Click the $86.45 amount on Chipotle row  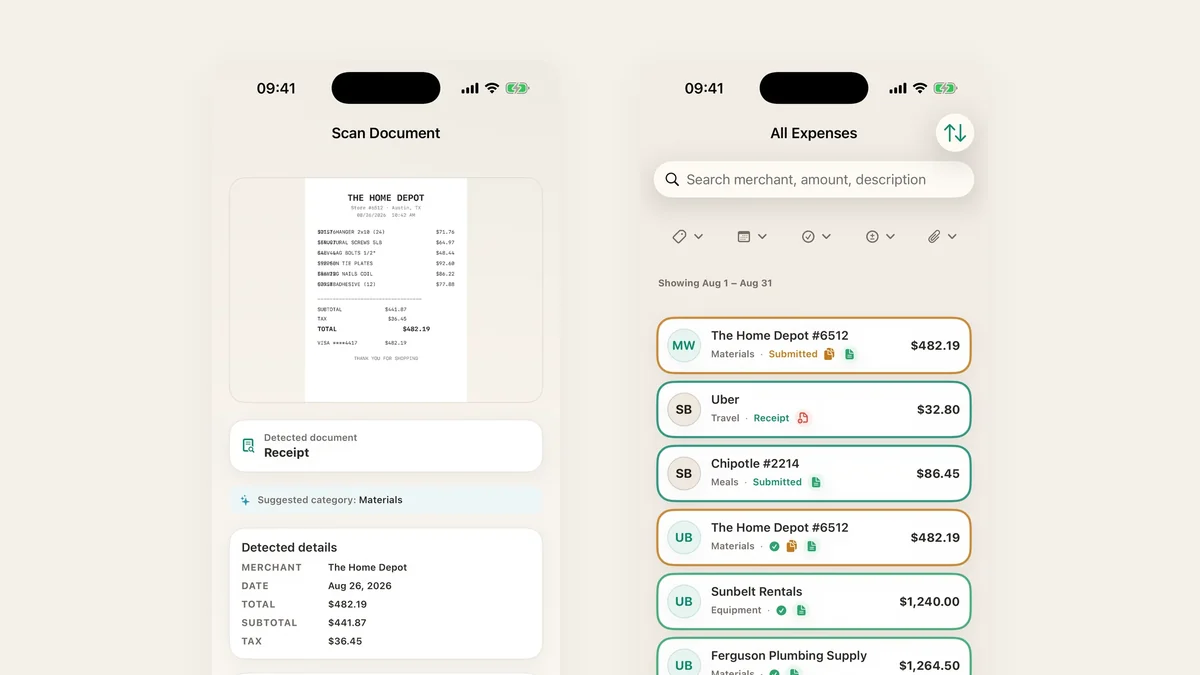[x=938, y=474]
